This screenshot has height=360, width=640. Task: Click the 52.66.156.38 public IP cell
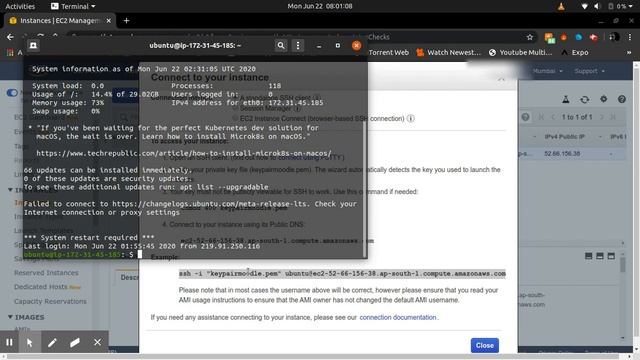tap(562, 153)
